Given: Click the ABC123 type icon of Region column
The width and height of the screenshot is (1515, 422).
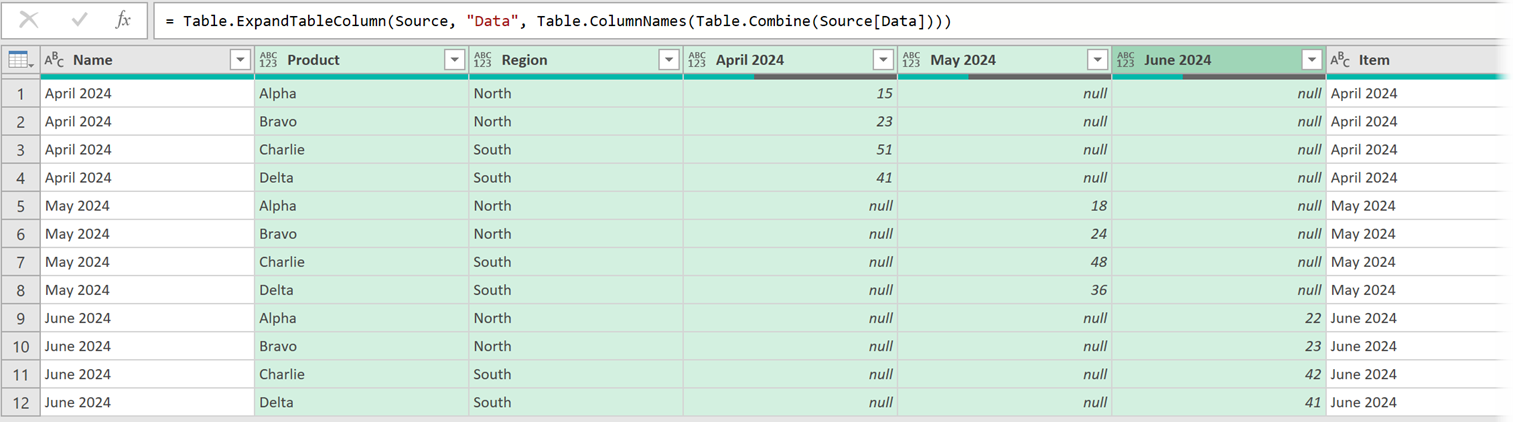Looking at the screenshot, I should click(x=483, y=61).
